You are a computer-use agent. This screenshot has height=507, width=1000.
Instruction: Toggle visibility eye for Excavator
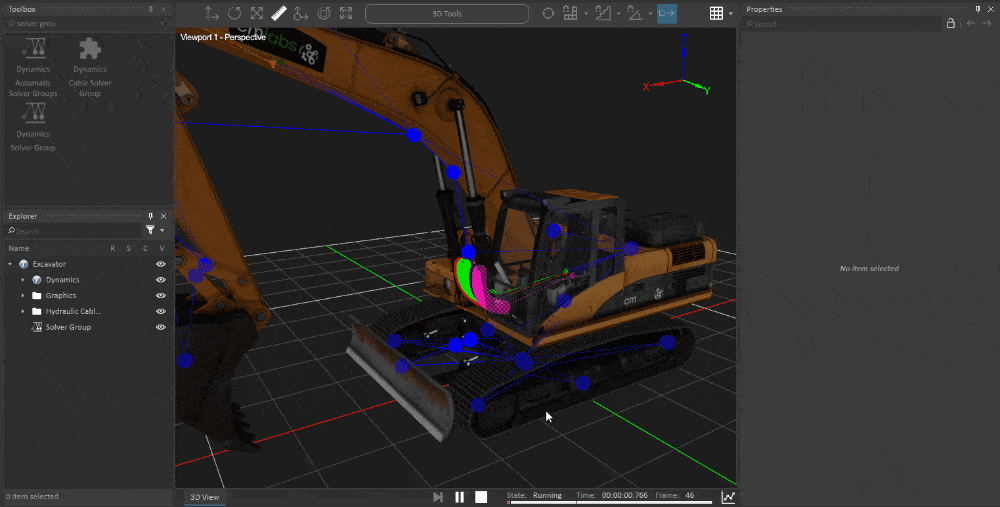point(161,264)
